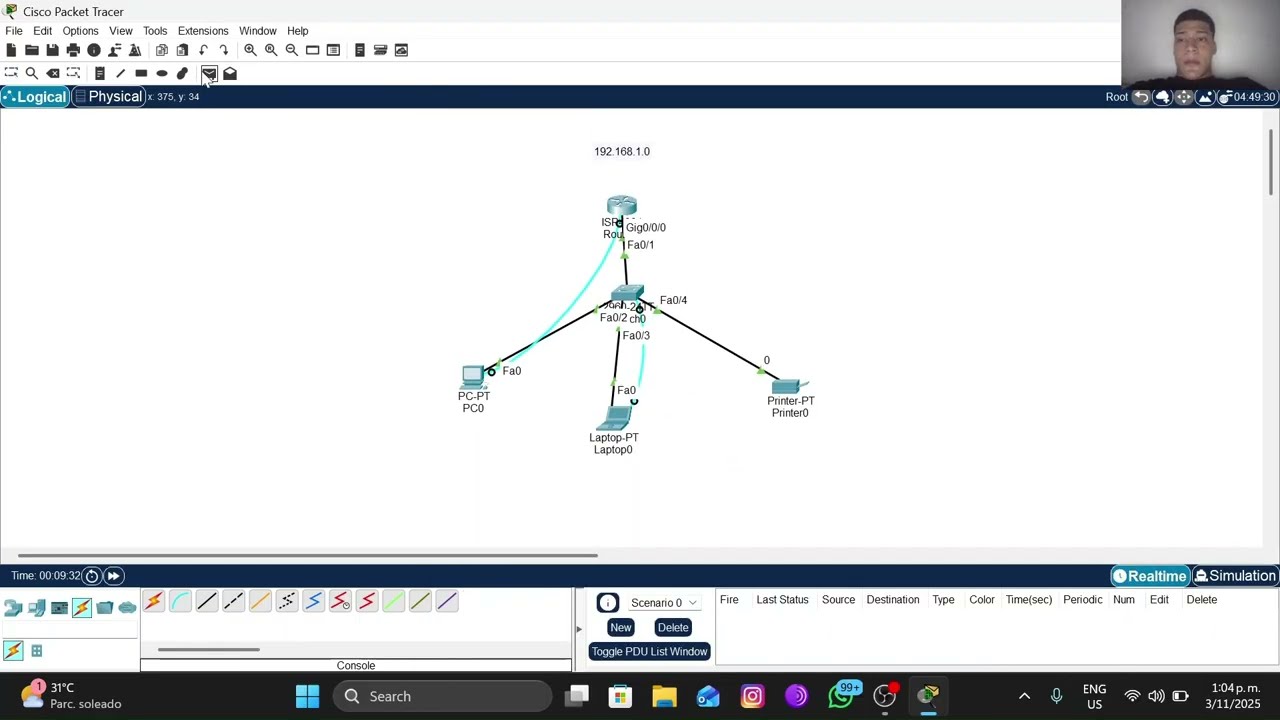
Task: Redo the last action
Action: pyautogui.click(x=223, y=50)
